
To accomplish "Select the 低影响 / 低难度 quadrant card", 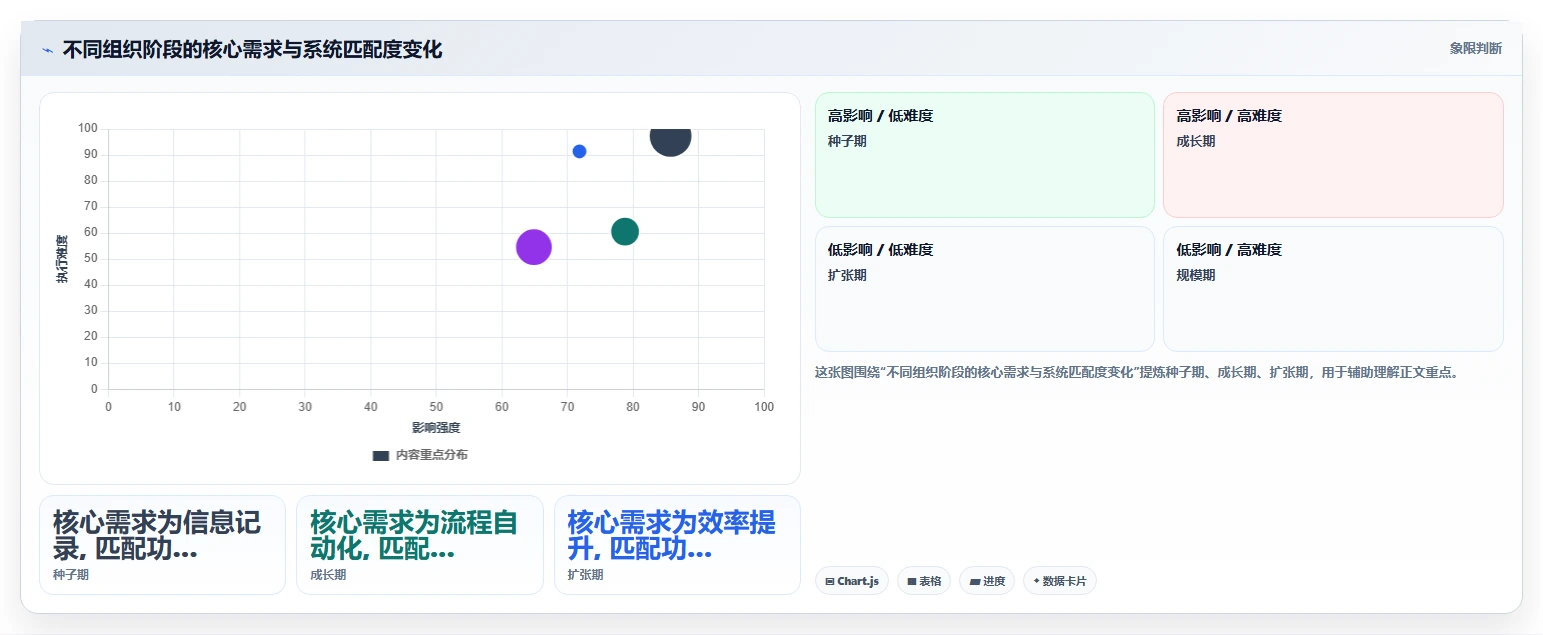I will (x=984, y=289).
